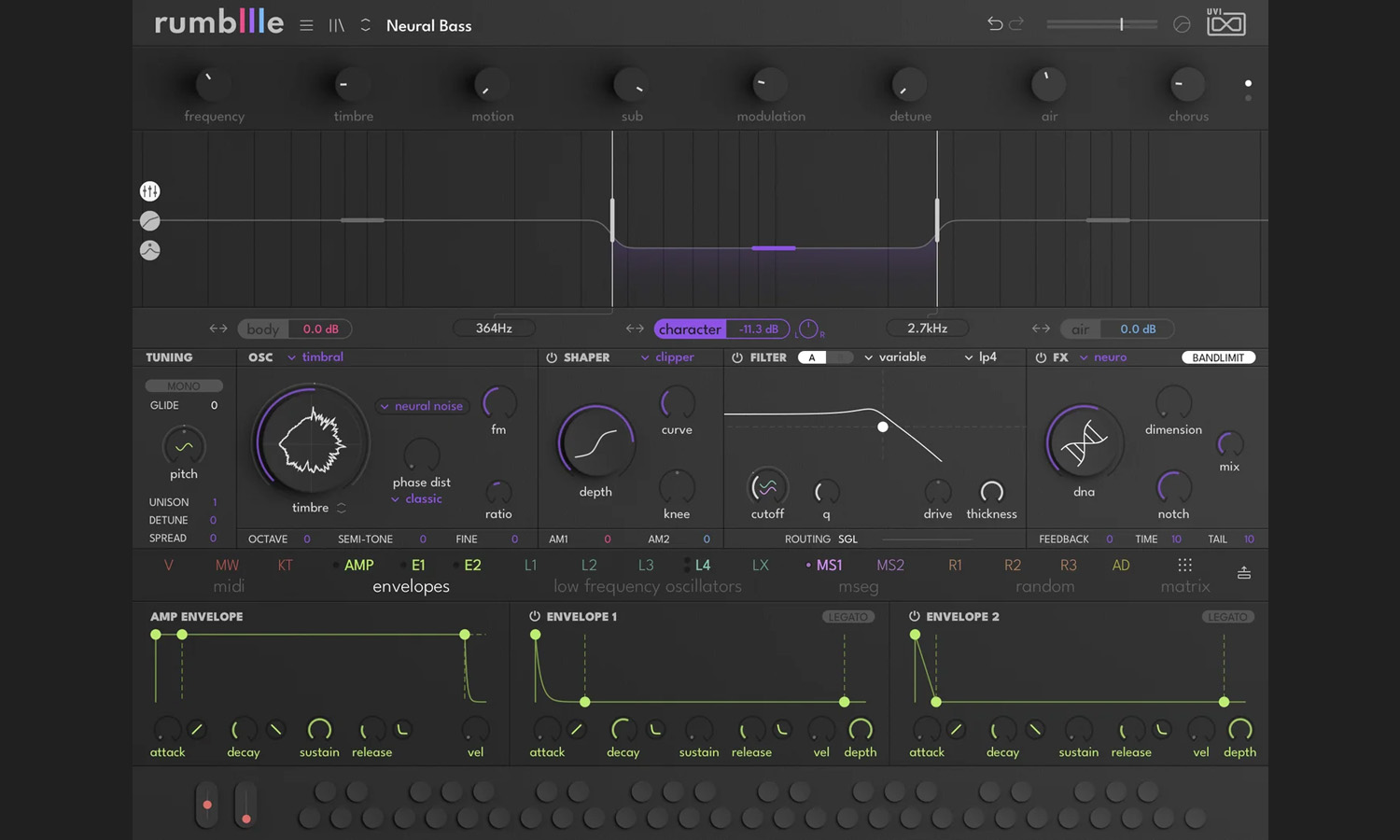Select the spectrum view icon below the EQ icon
Viewport: 1400px width, 840px height.
coord(149,250)
